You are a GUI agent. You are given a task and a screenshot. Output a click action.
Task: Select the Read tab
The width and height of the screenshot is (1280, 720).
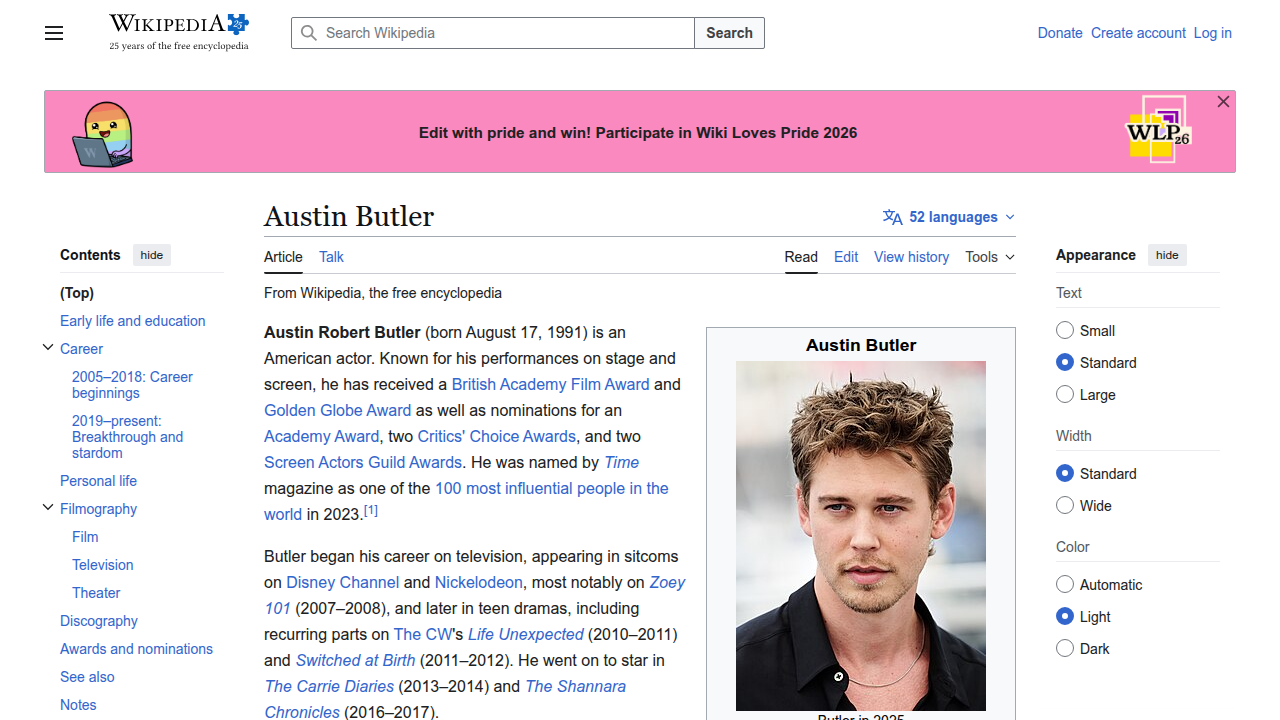(801, 257)
